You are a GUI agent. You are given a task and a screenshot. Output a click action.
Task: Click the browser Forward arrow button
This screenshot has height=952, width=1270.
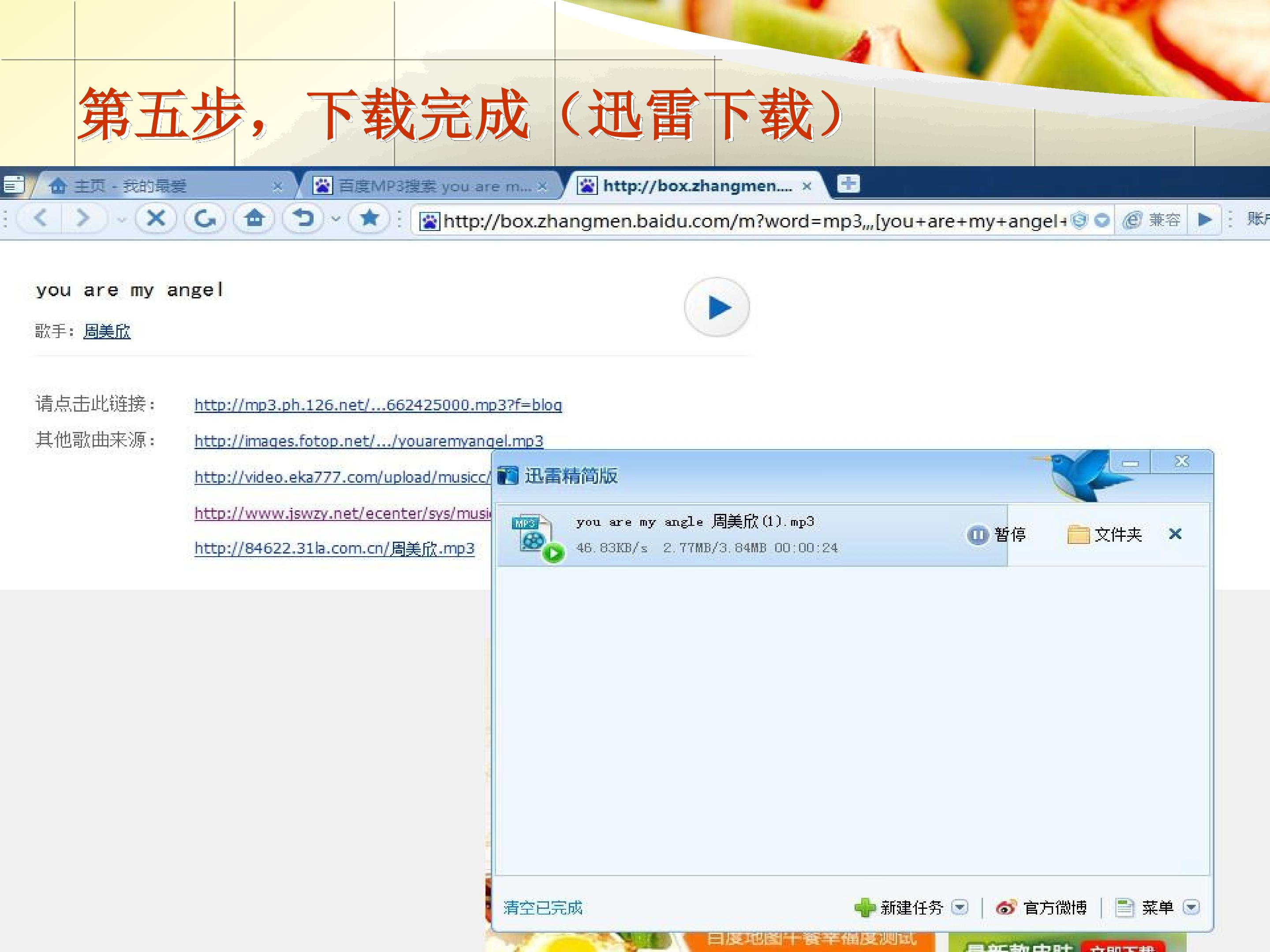pos(83,219)
